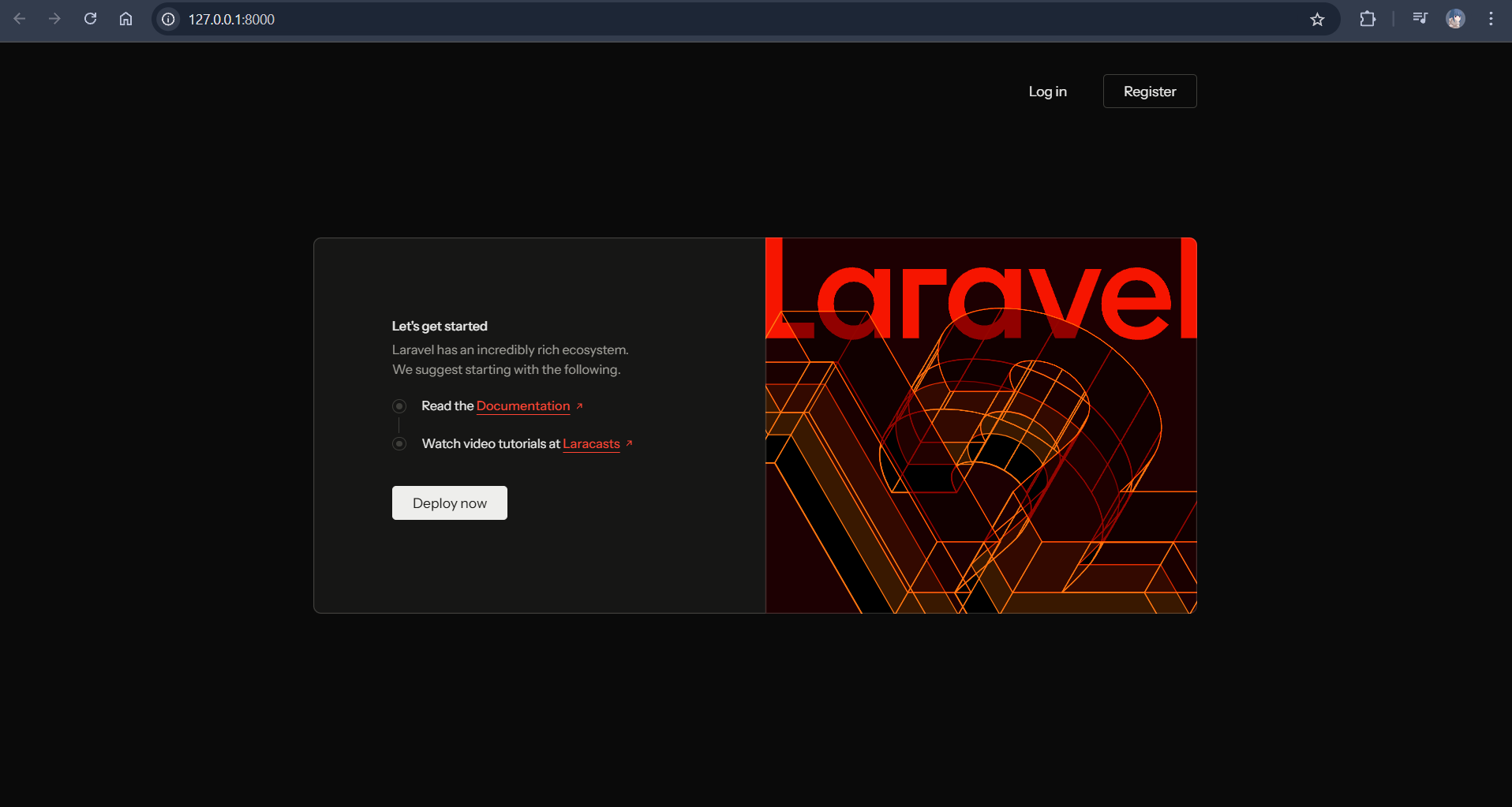The image size is (1512, 807).
Task: Reload the current page
Action: click(90, 19)
